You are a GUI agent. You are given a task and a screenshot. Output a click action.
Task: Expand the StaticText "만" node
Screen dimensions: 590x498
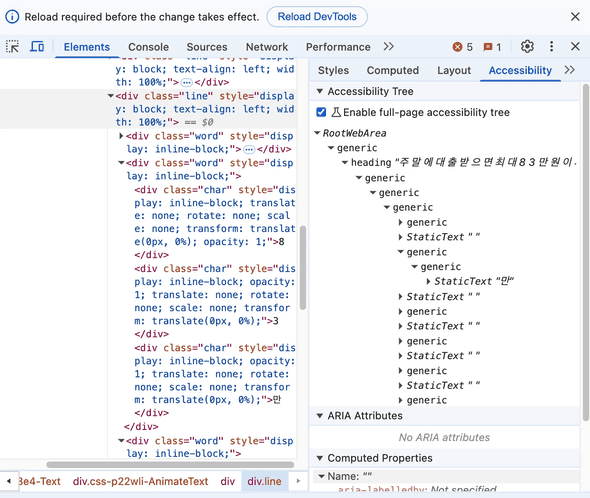[428, 281]
